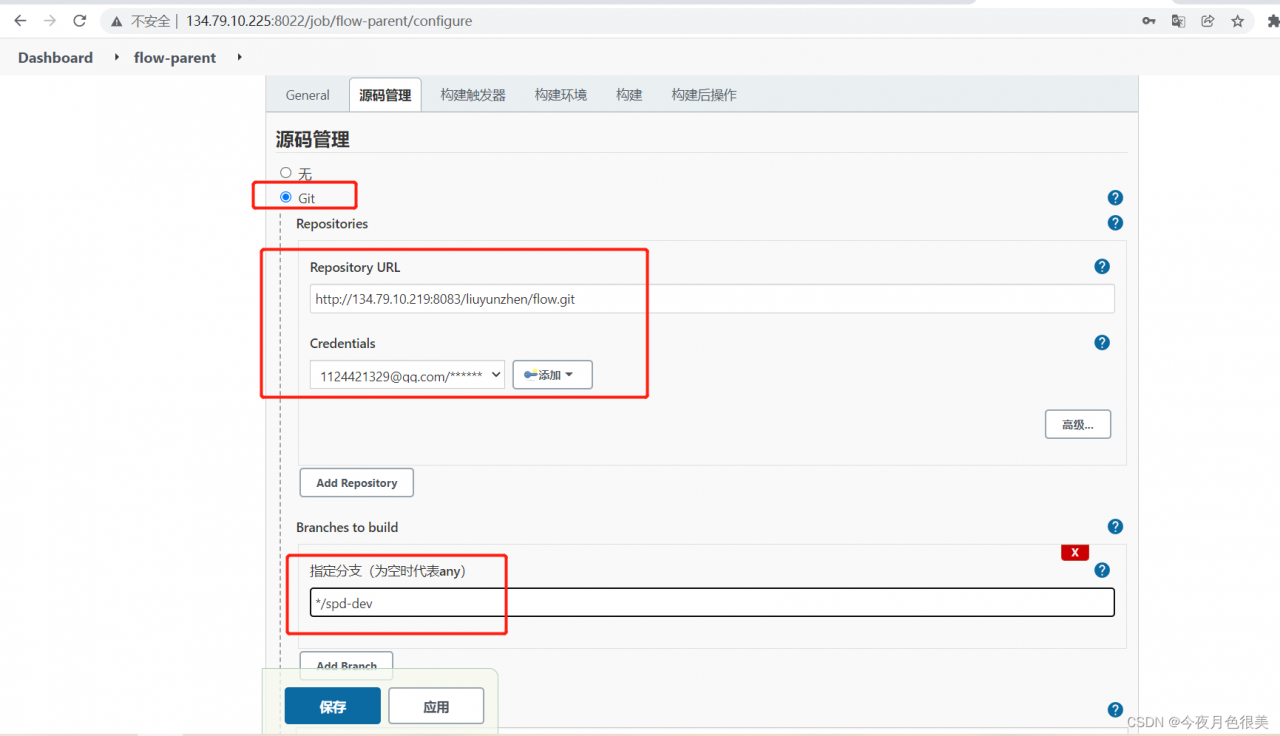1280x736 pixels.
Task: Switch to the 构建 tab
Action: tap(629, 95)
